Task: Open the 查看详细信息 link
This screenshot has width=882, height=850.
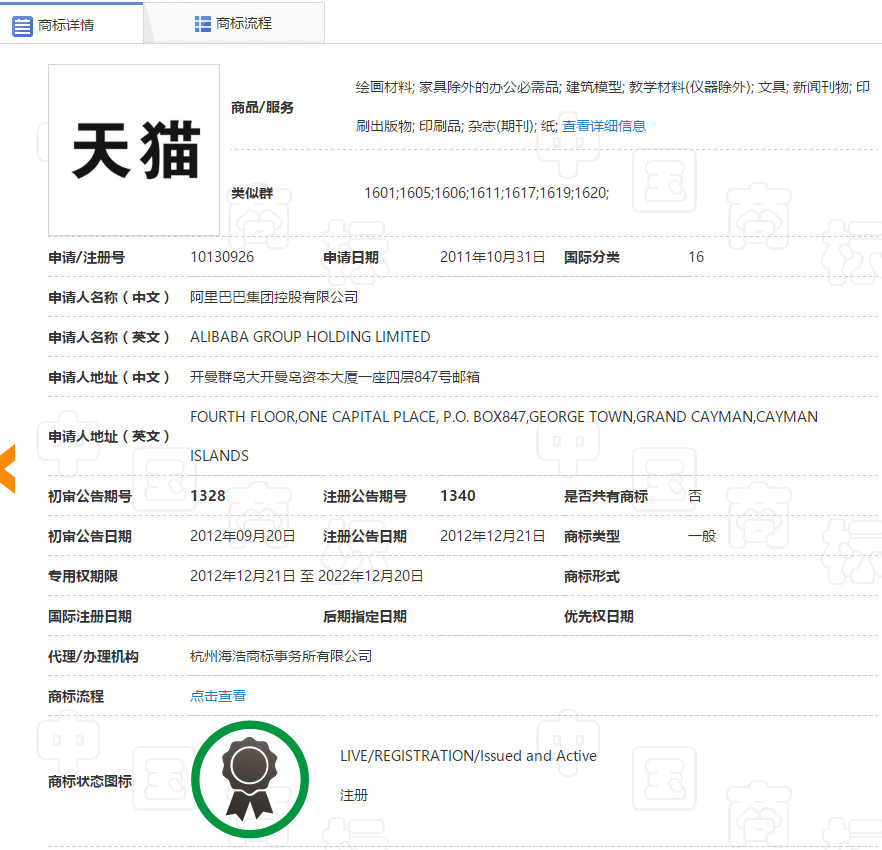Action: 604,126
